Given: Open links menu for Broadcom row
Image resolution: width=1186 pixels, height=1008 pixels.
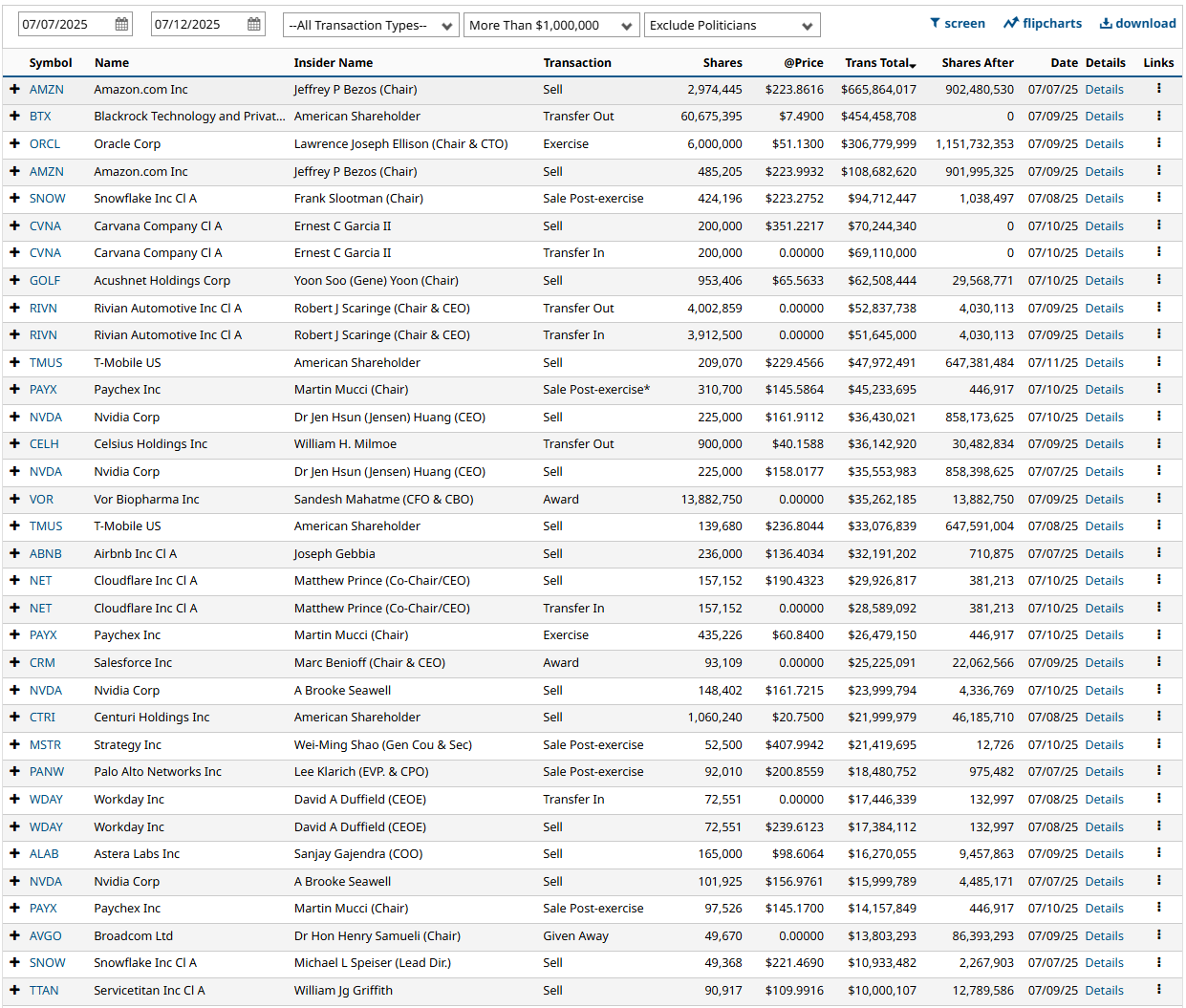Looking at the screenshot, I should tap(1158, 935).
